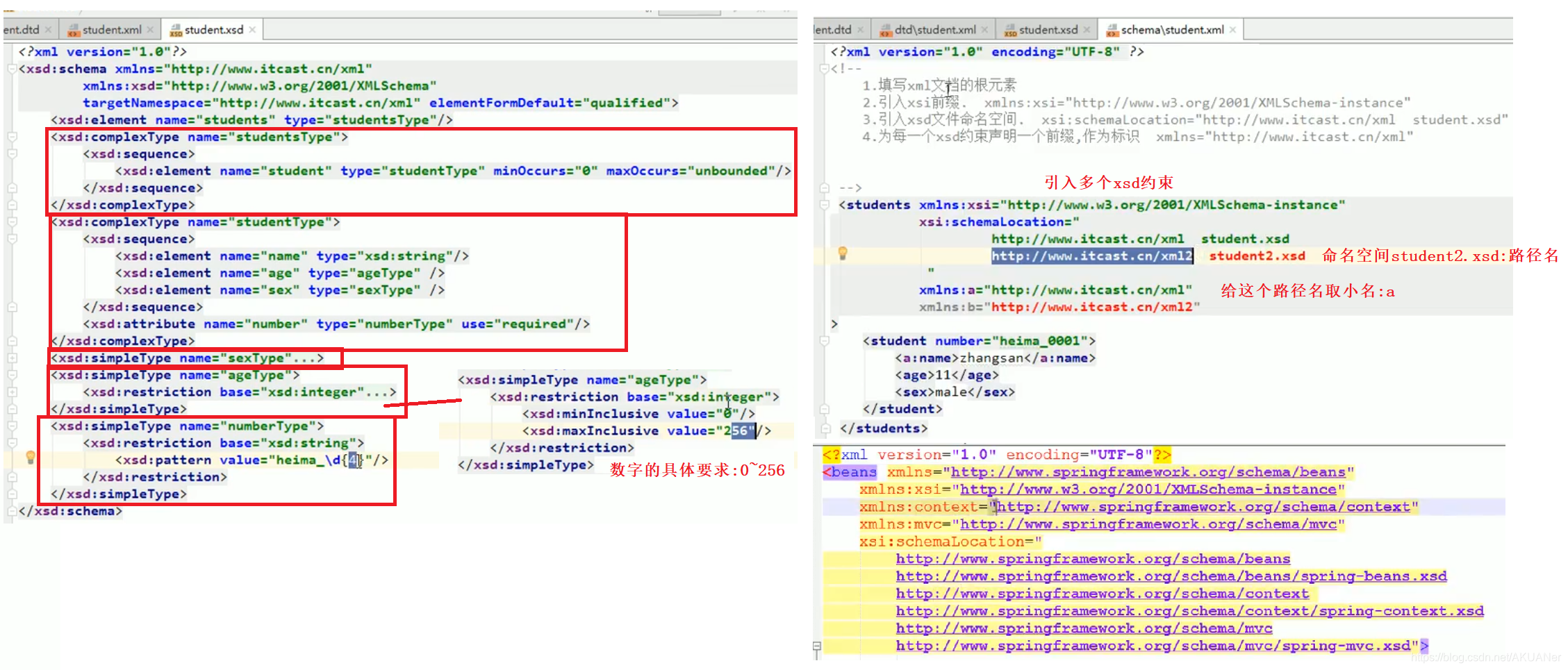
Task: Collapse the student number element fold marker
Action: [x=824, y=341]
